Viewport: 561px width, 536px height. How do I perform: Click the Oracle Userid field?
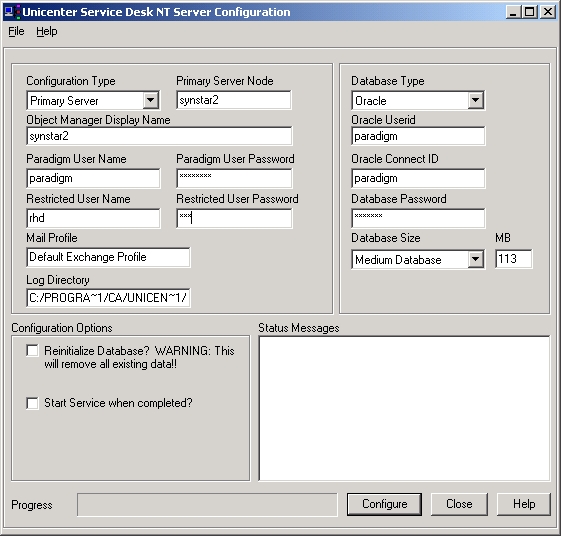418,136
